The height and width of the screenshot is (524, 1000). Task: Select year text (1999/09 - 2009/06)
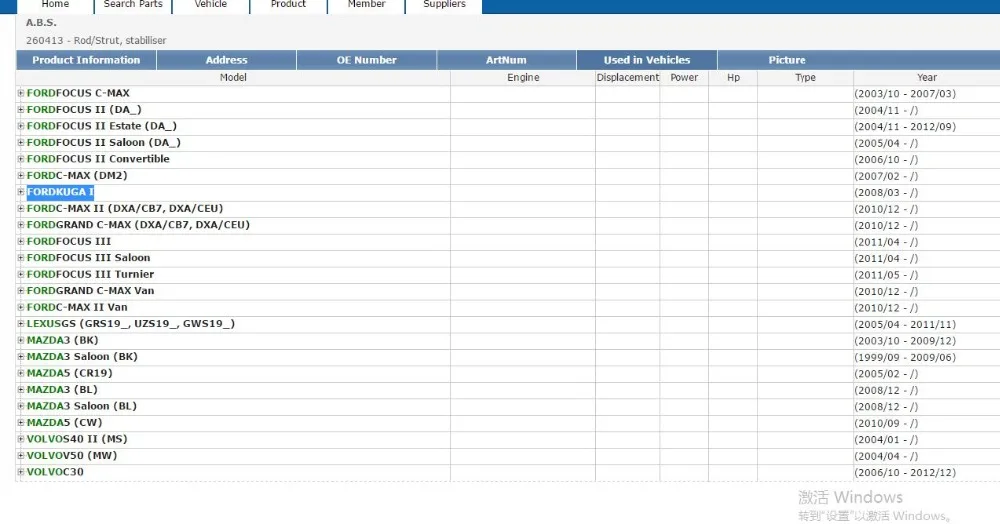pyautogui.click(x=905, y=358)
